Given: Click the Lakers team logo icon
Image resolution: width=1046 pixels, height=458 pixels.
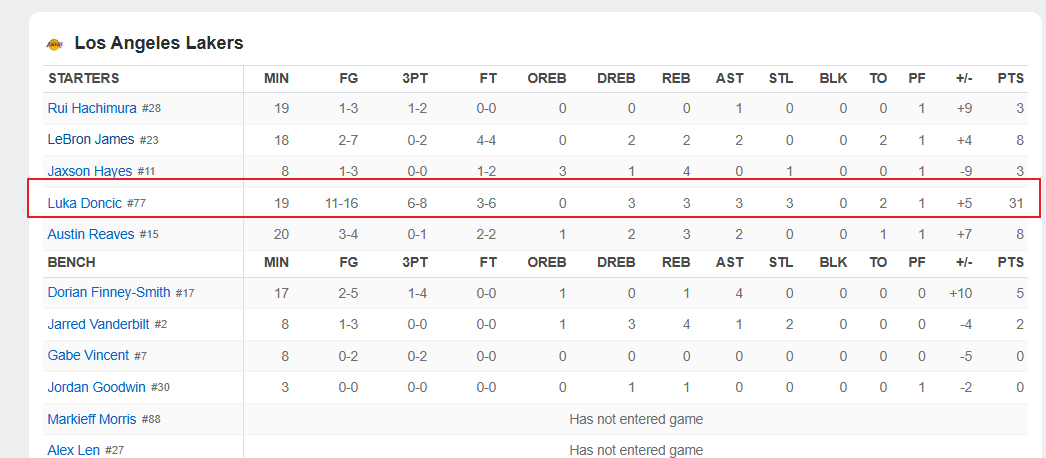Looking at the screenshot, I should [x=55, y=44].
